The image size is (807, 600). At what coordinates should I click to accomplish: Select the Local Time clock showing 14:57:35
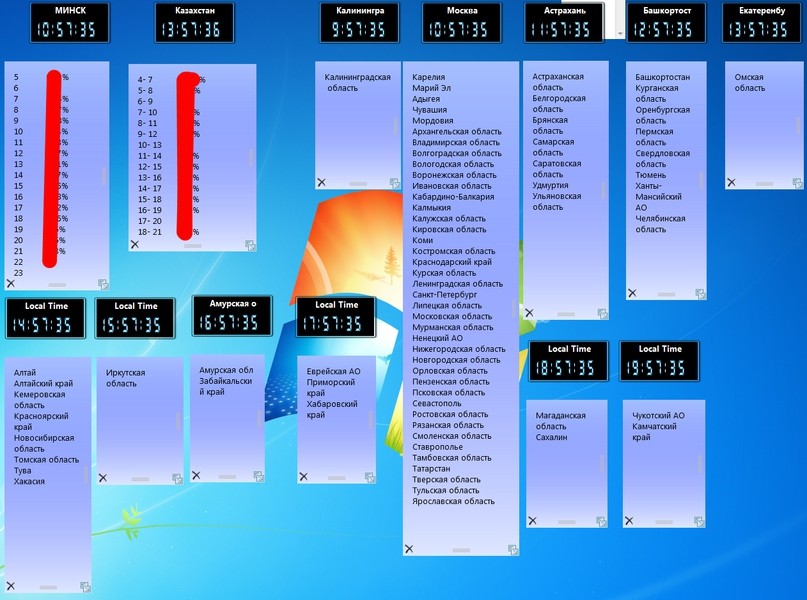(x=46, y=318)
